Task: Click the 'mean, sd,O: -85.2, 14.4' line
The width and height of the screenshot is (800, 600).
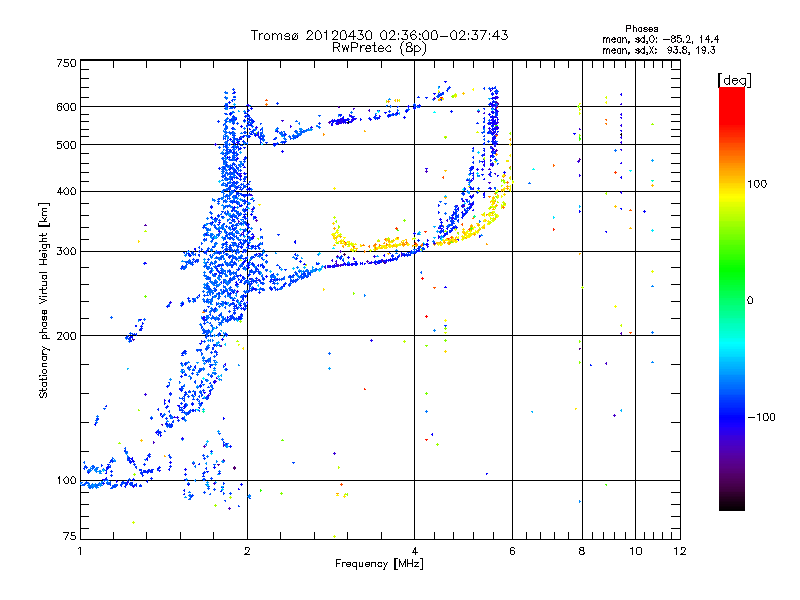Action: (x=661, y=39)
